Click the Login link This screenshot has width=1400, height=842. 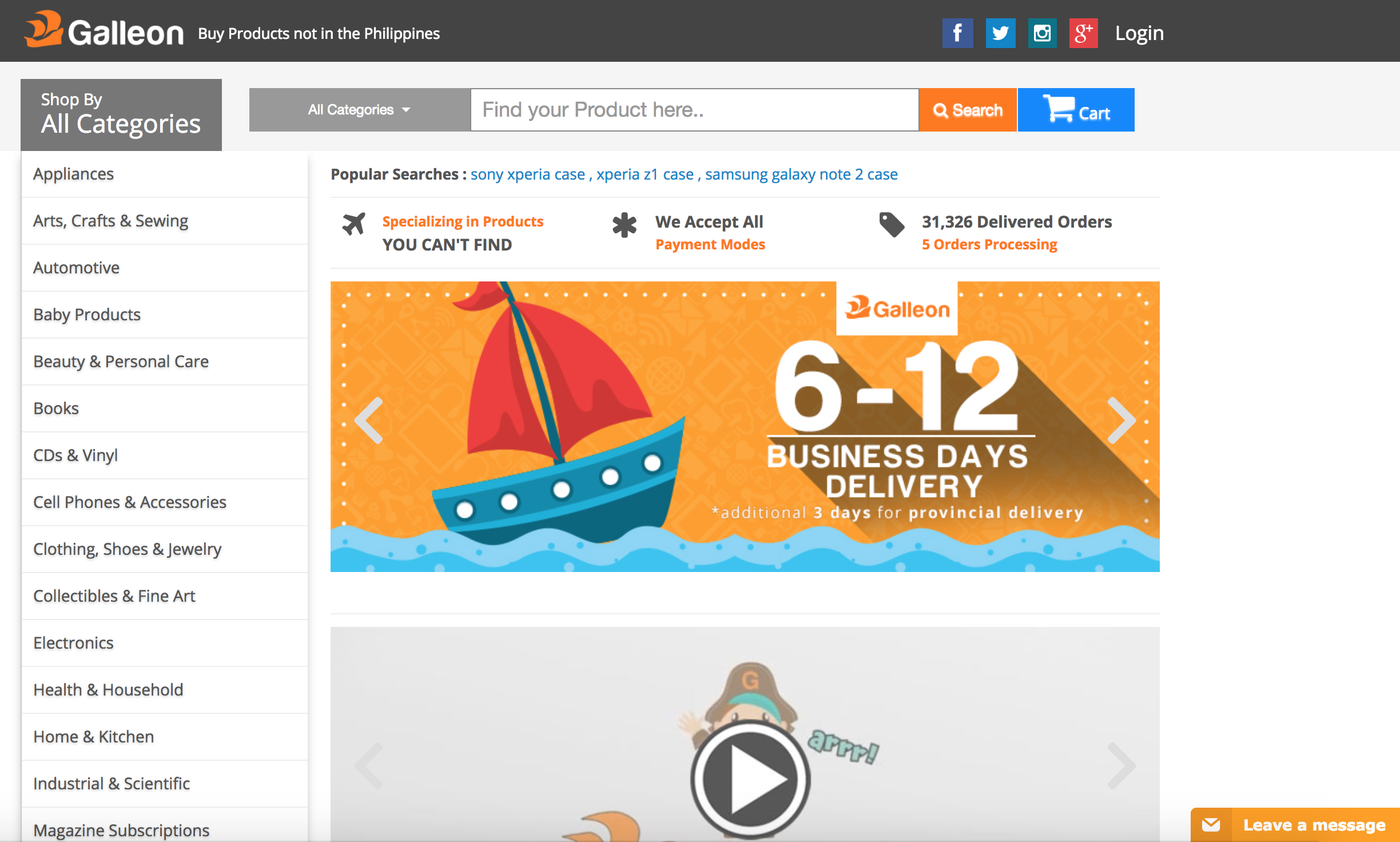point(1139,33)
